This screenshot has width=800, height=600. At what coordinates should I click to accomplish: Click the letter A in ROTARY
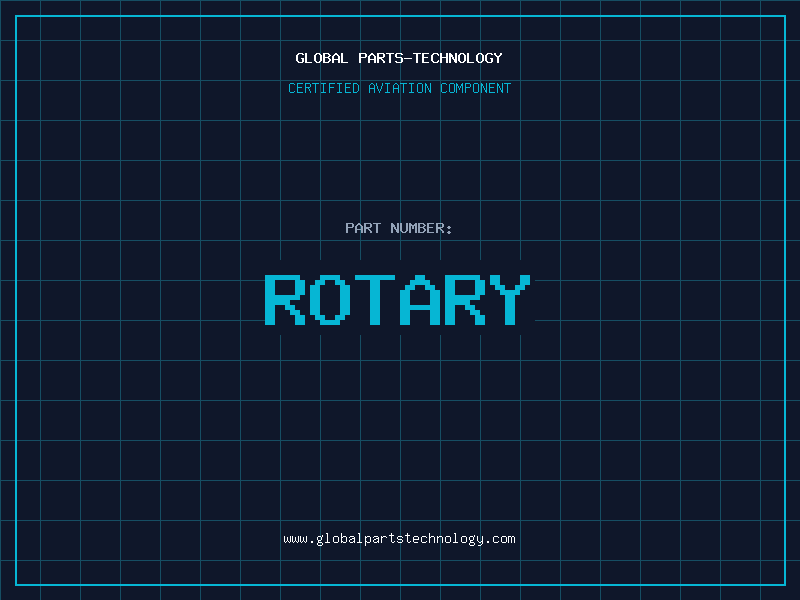(420, 300)
